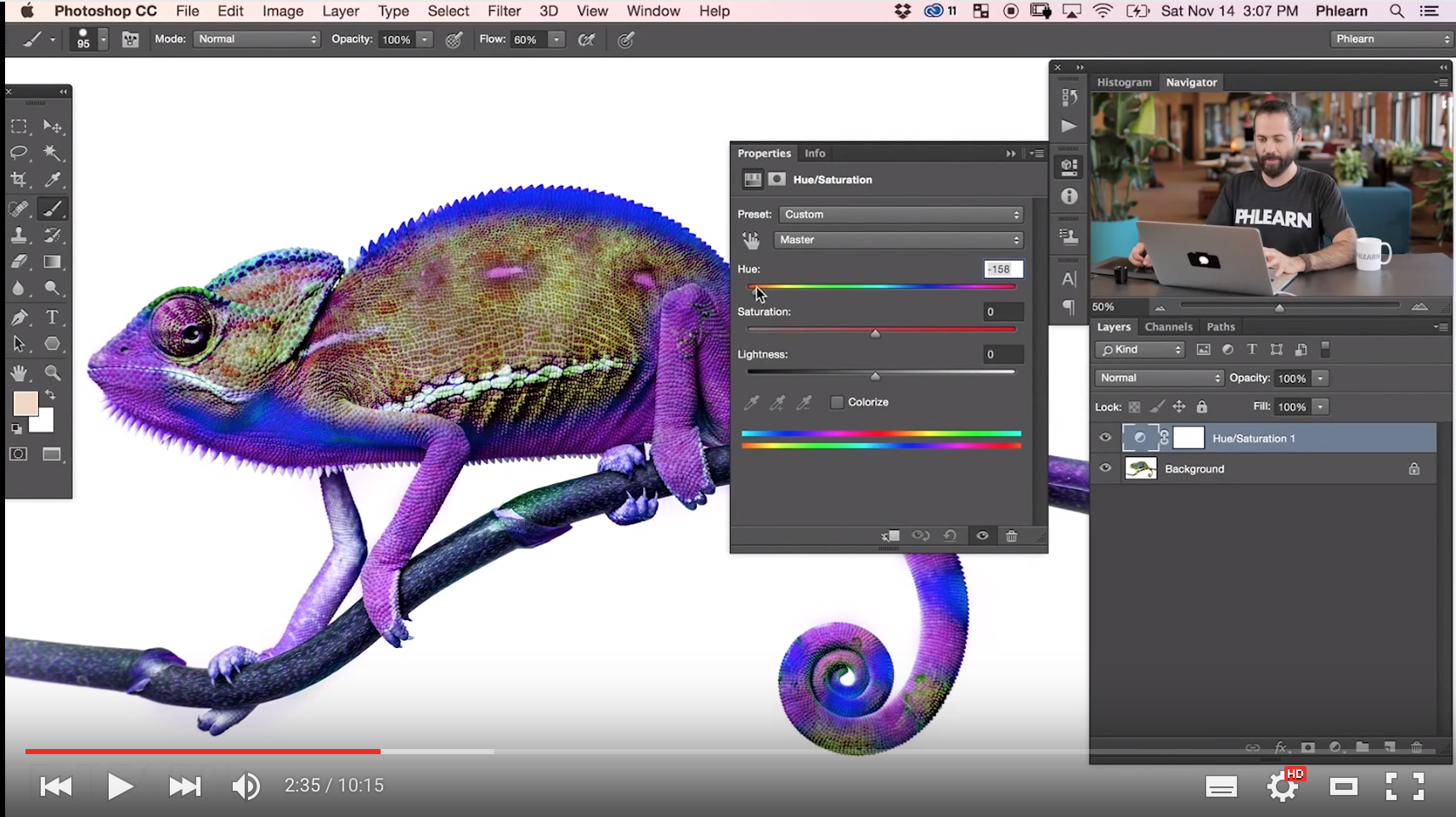Choose the Horizontal Type tool
Image resolution: width=1456 pixels, height=817 pixels.
point(53,317)
